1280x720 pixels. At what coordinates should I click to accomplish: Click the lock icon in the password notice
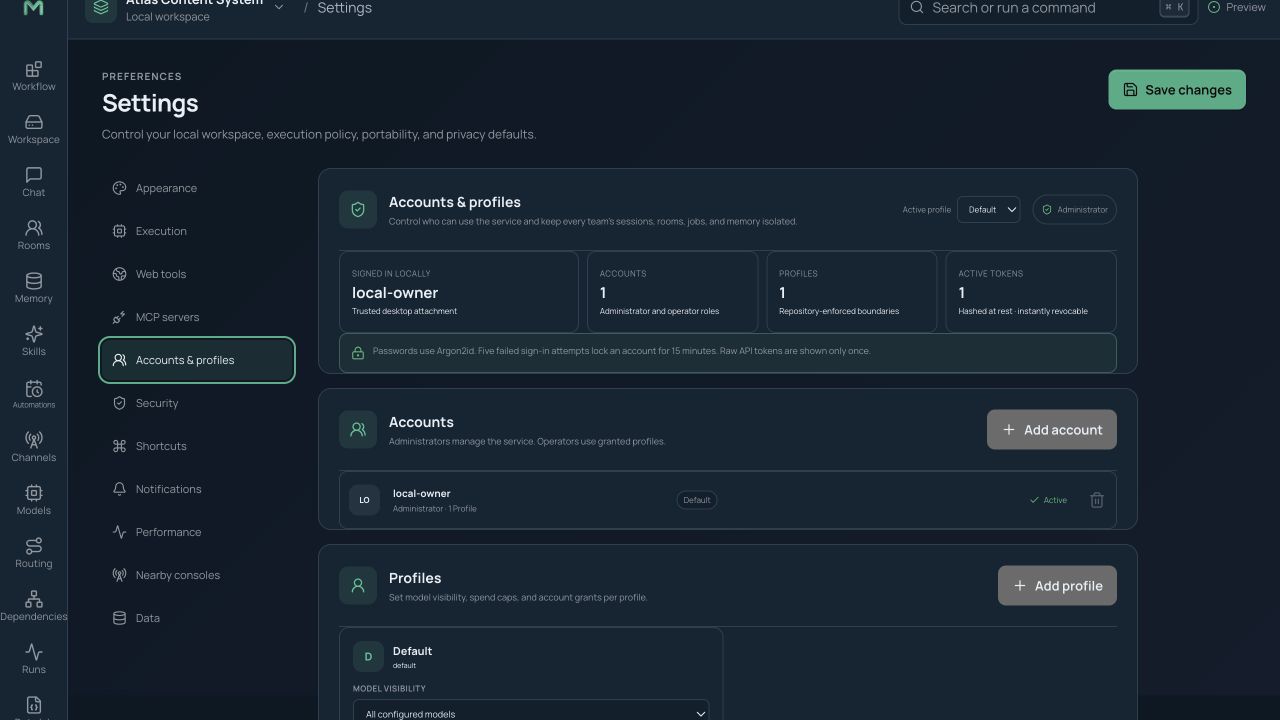point(357,353)
